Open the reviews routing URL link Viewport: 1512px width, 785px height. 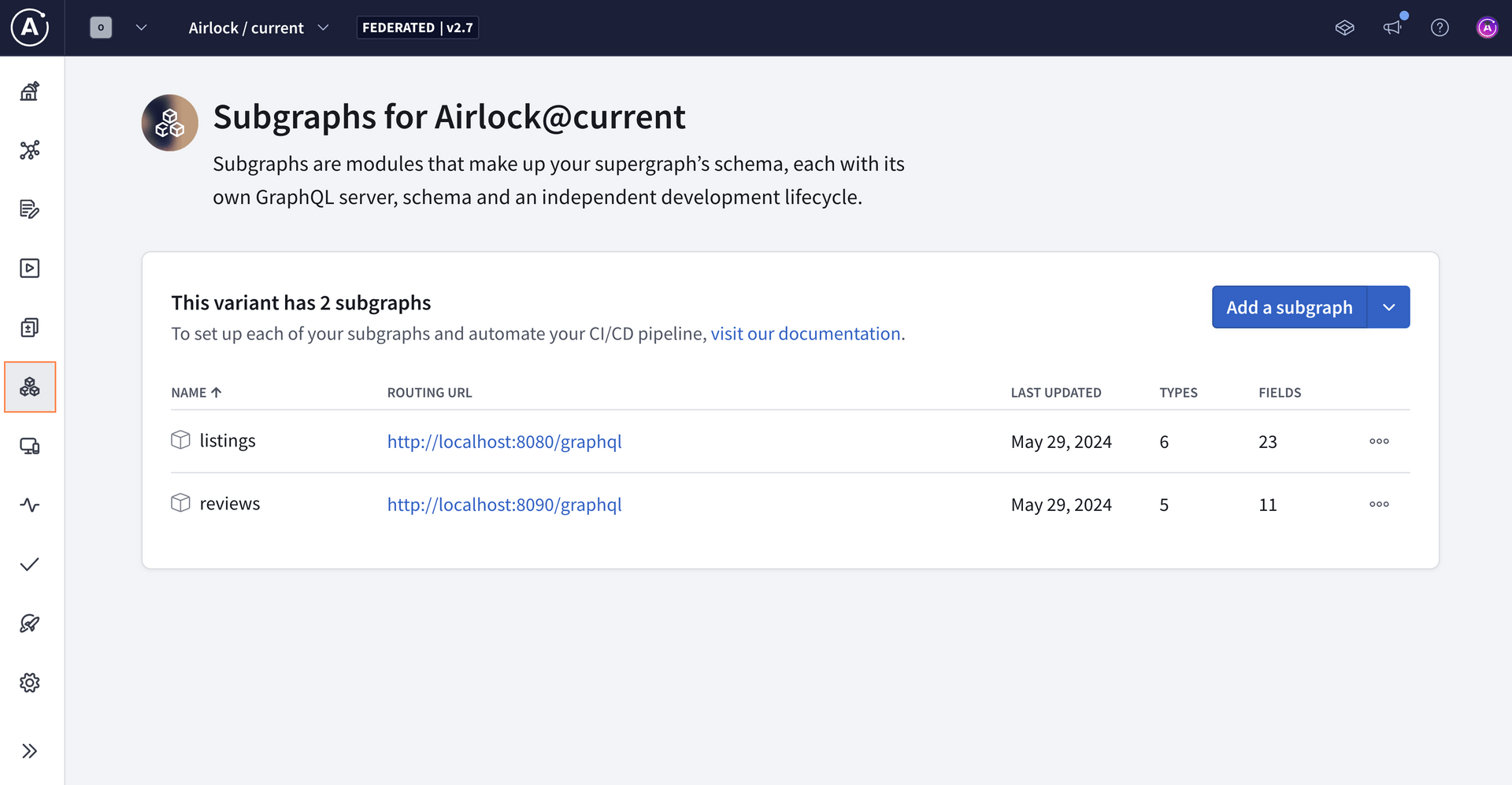tap(504, 504)
